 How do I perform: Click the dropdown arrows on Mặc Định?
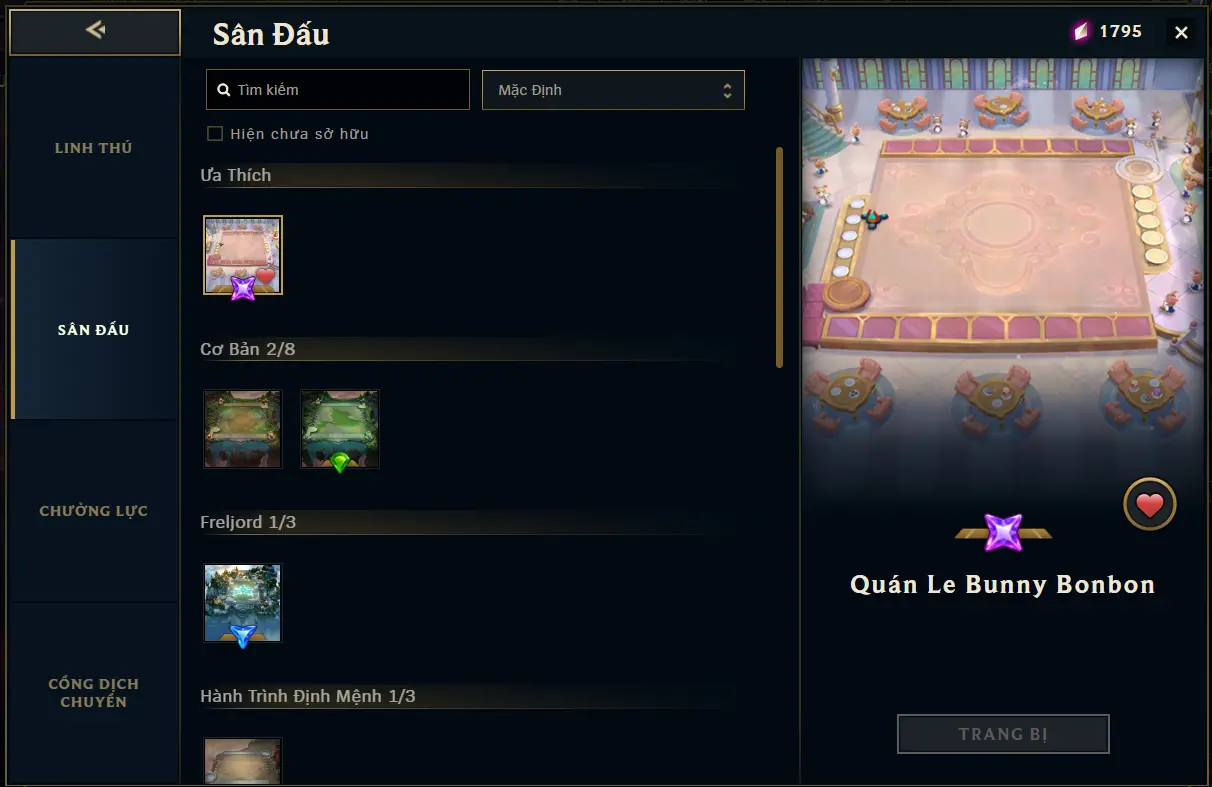727,91
